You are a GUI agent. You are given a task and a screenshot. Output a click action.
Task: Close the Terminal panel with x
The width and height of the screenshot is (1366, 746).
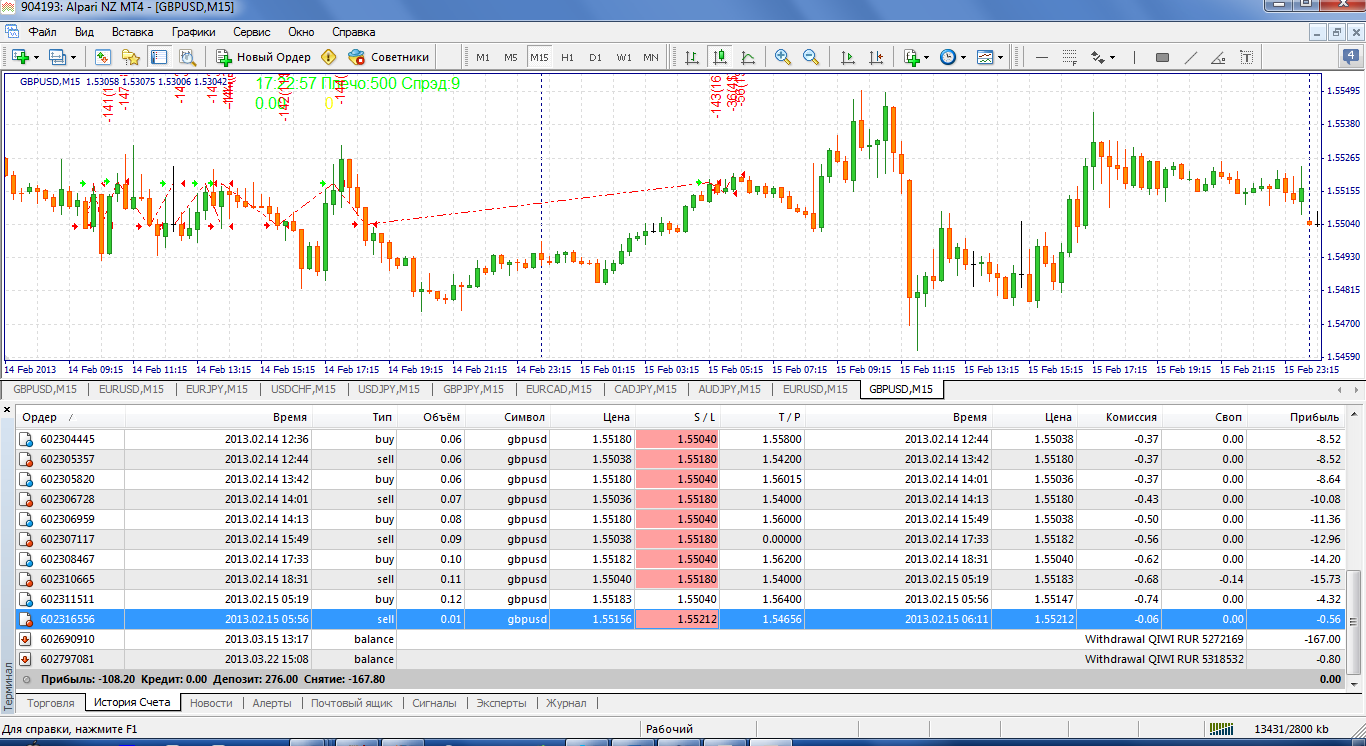pos(8,410)
